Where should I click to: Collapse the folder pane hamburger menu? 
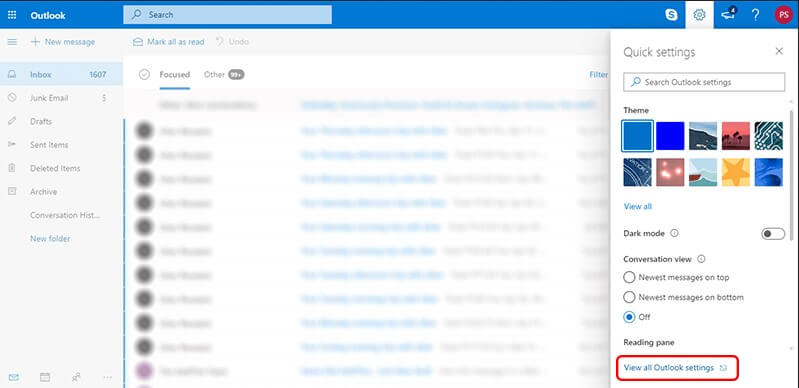tap(12, 42)
